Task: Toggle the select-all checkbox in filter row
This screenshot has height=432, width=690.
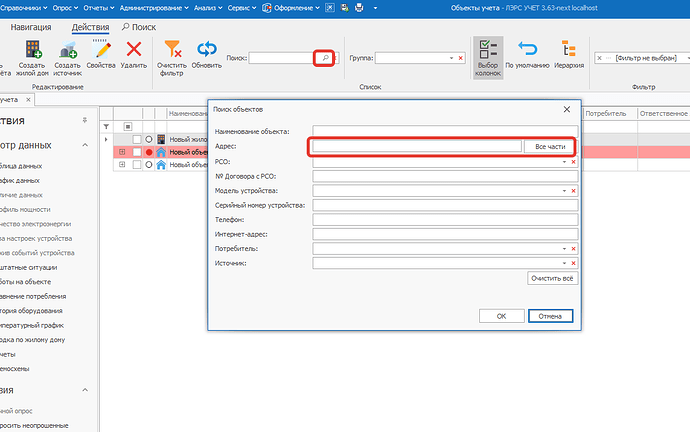Action: tap(128, 127)
